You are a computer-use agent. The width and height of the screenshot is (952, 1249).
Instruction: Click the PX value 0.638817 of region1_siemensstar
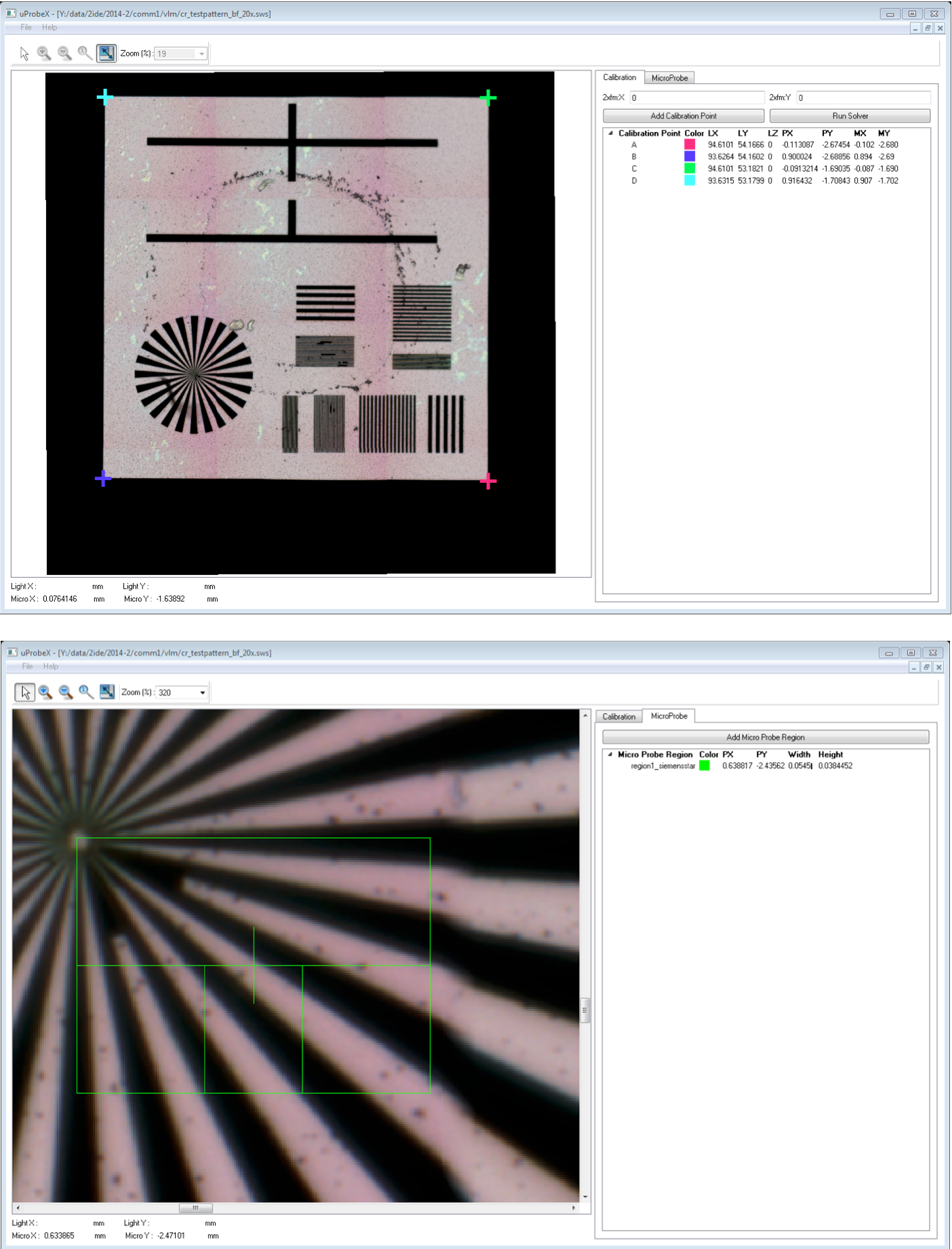[737, 766]
